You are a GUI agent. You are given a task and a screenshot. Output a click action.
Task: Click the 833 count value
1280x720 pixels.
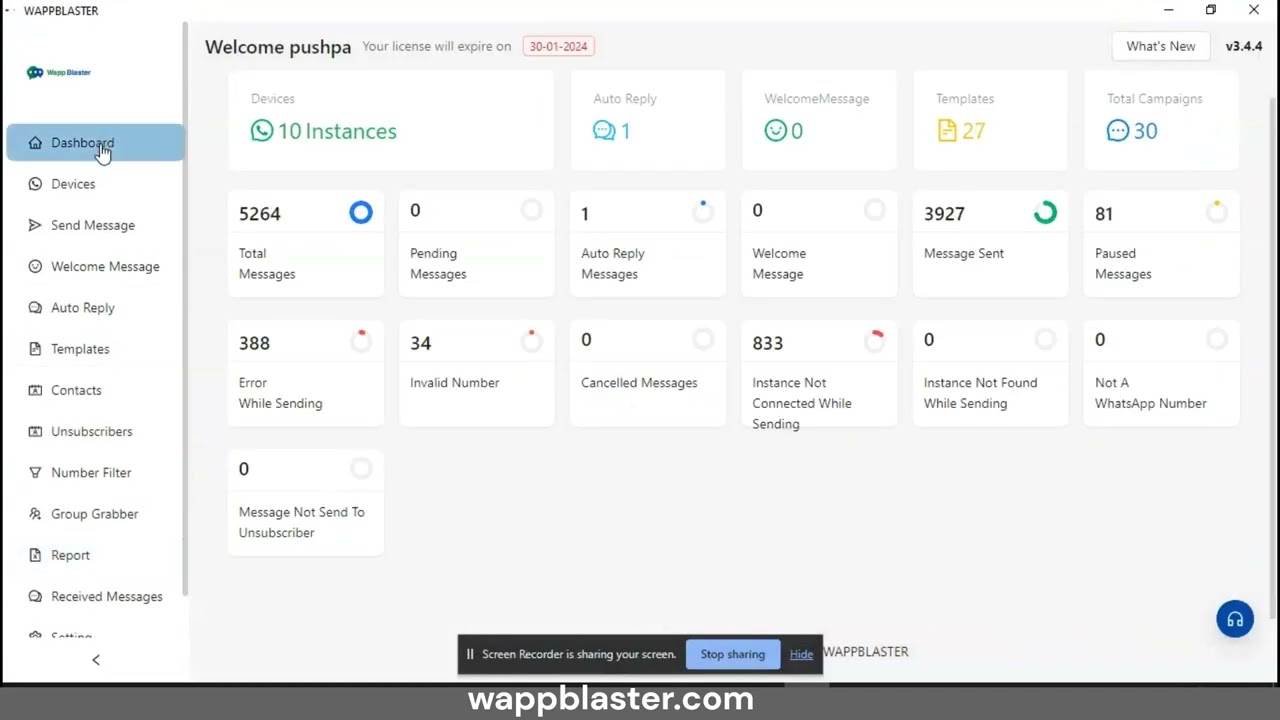[768, 343]
